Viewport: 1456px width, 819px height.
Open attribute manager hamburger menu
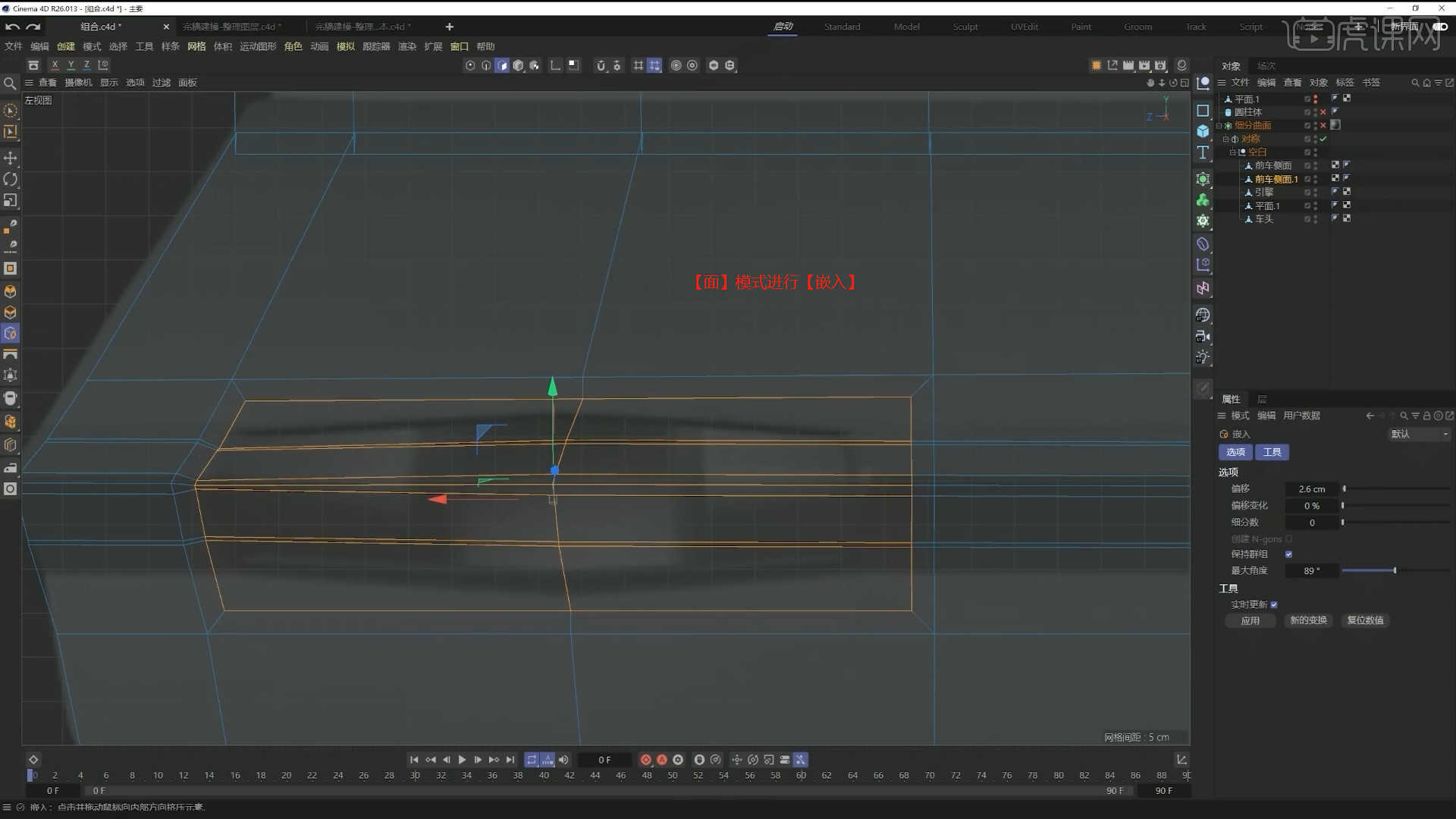[x=1222, y=416]
